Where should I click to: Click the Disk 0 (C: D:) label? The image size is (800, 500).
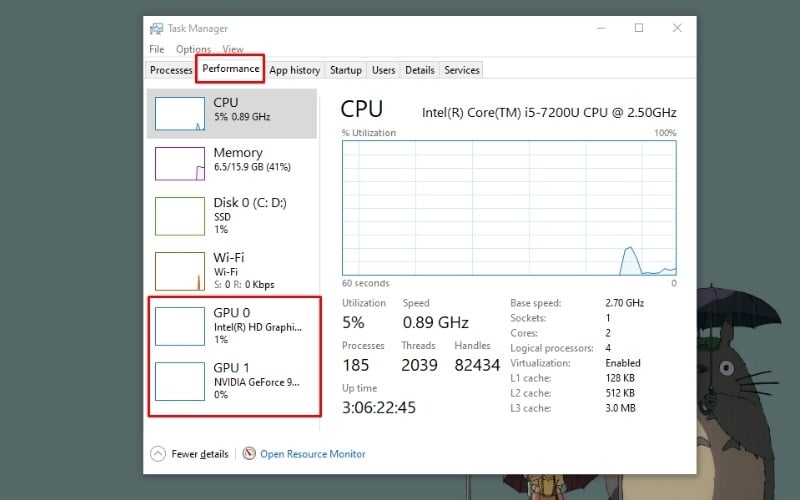[x=250, y=203]
